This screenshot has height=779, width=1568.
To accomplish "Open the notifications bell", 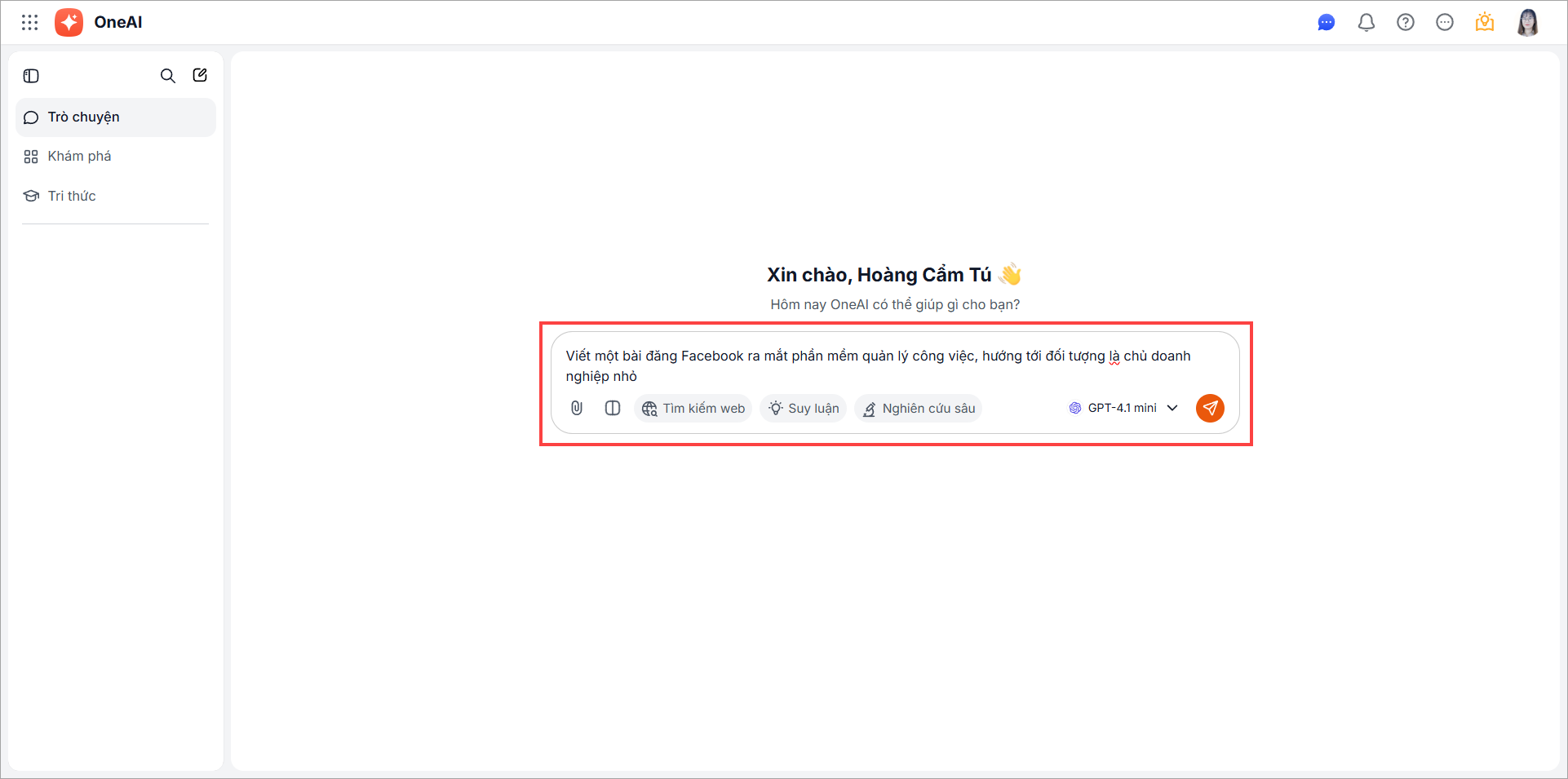I will (x=1366, y=23).
